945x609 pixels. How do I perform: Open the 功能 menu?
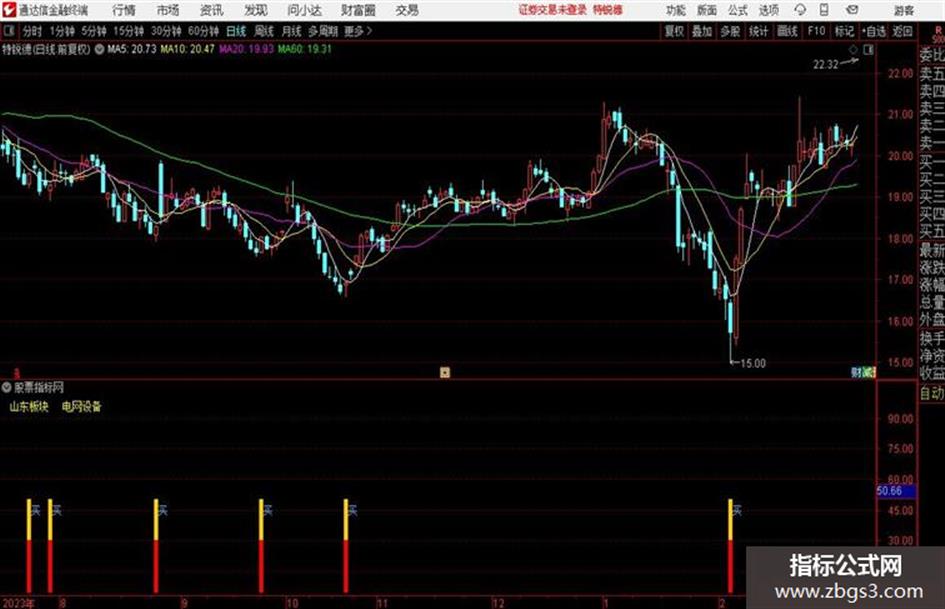(676, 10)
